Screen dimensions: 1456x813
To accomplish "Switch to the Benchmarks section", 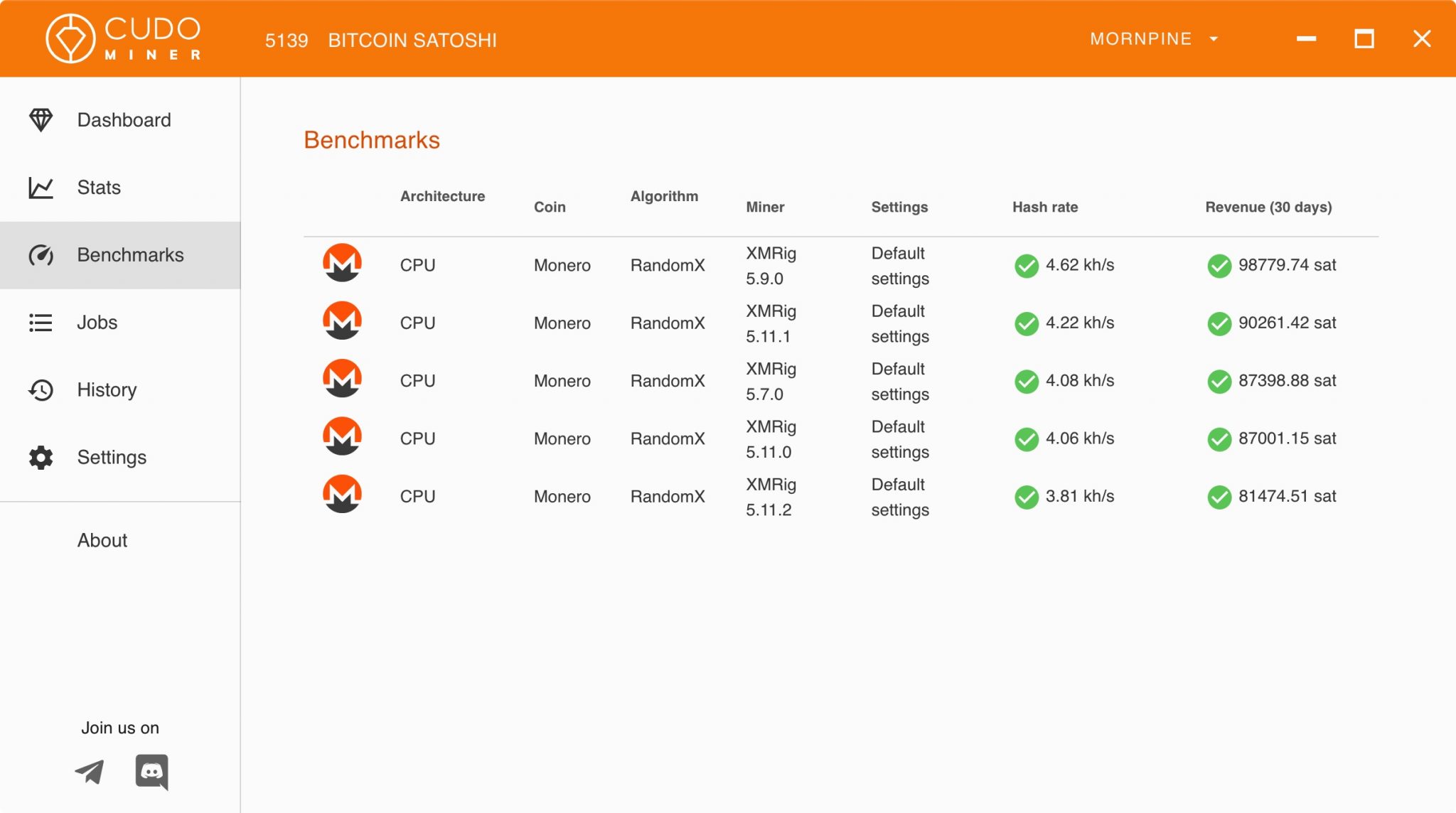I will (130, 254).
